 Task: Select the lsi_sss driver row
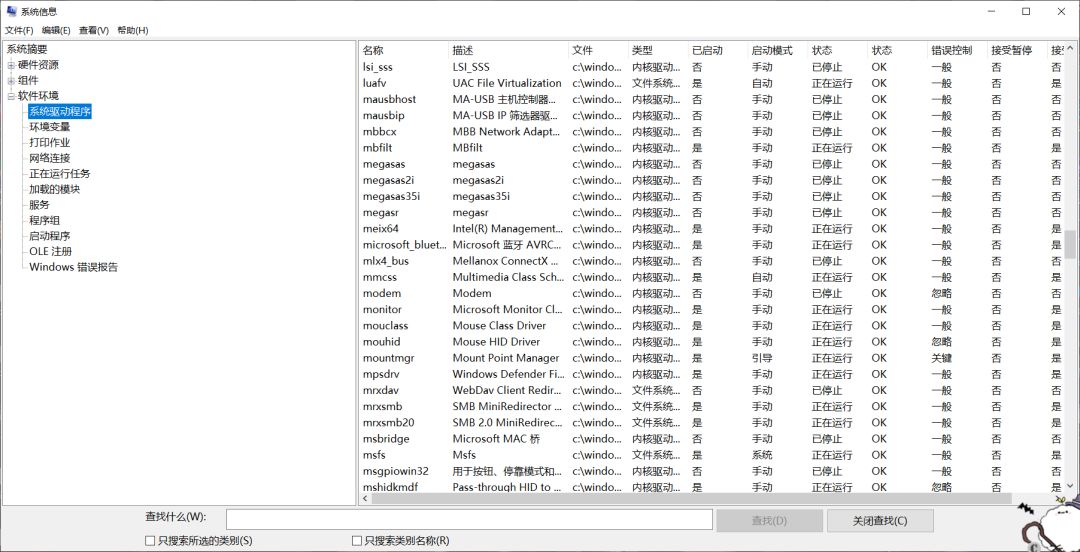click(x=712, y=67)
